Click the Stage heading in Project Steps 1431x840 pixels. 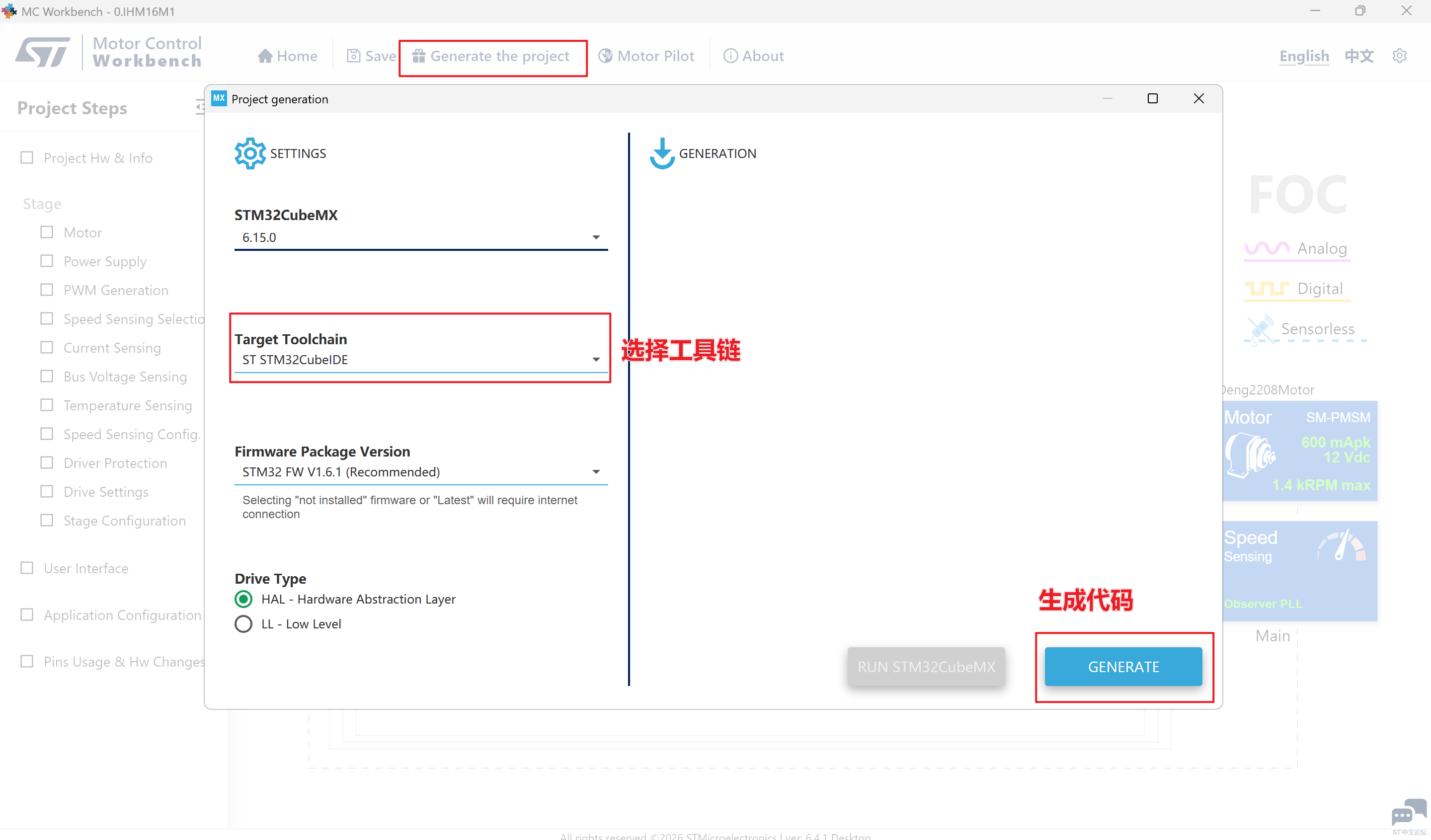(x=42, y=204)
